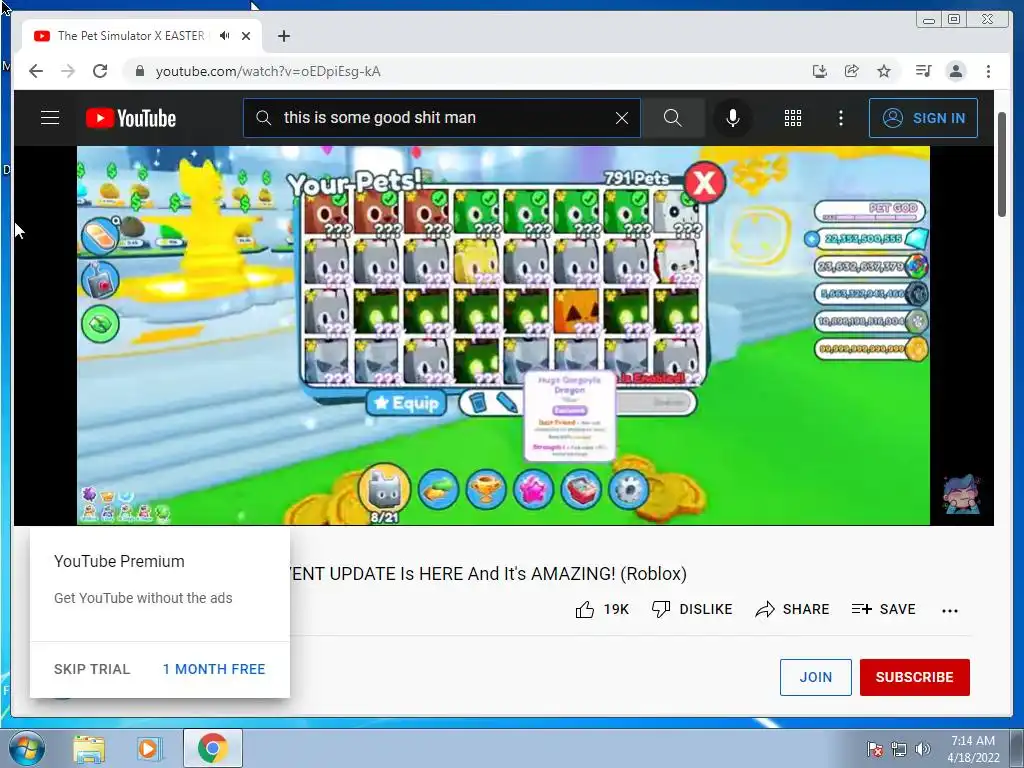Click 'YouTube Premium' popup heading
The height and width of the screenshot is (768, 1024).
119,562
